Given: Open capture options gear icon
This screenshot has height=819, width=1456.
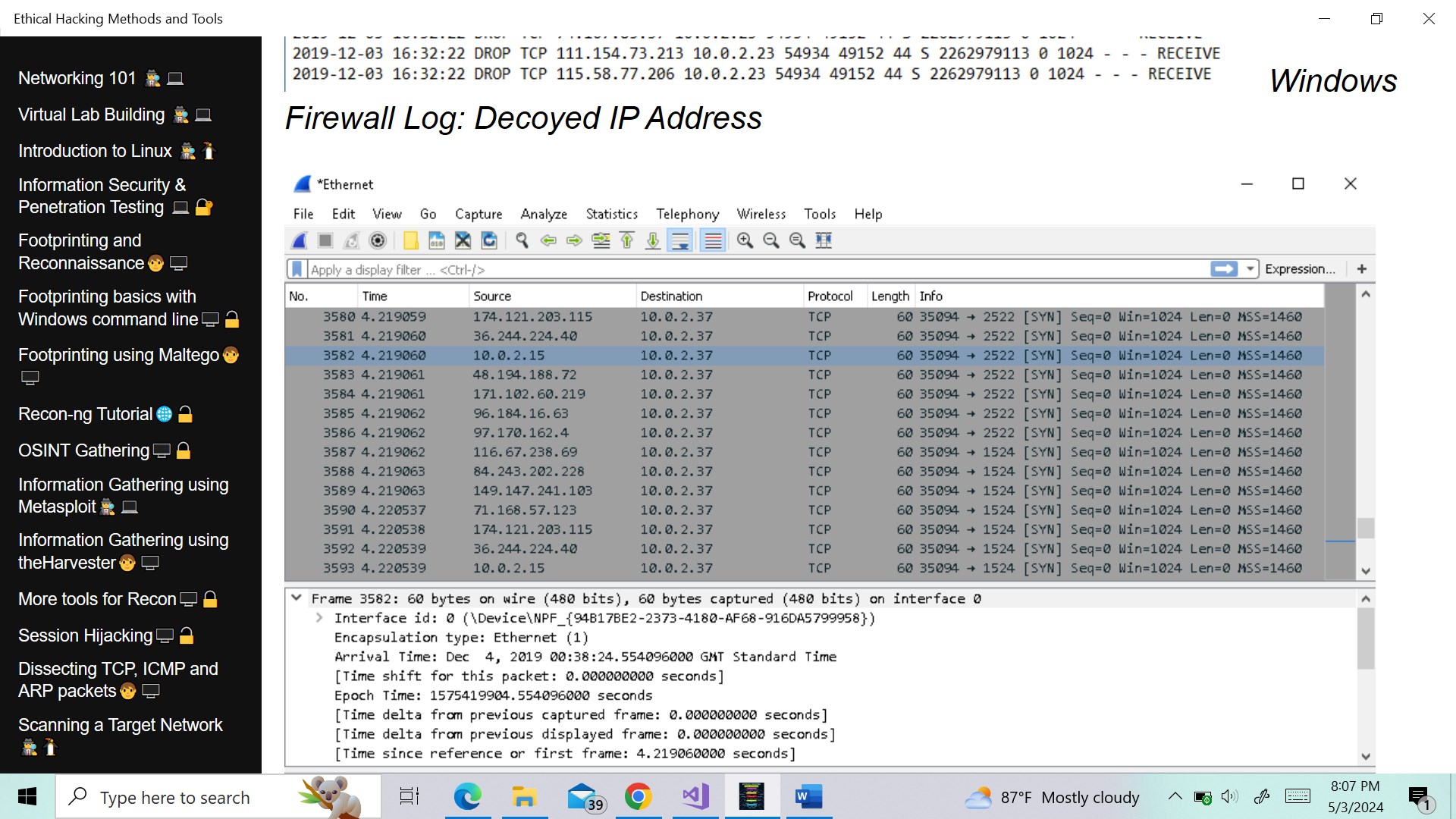Looking at the screenshot, I should pos(377,241).
